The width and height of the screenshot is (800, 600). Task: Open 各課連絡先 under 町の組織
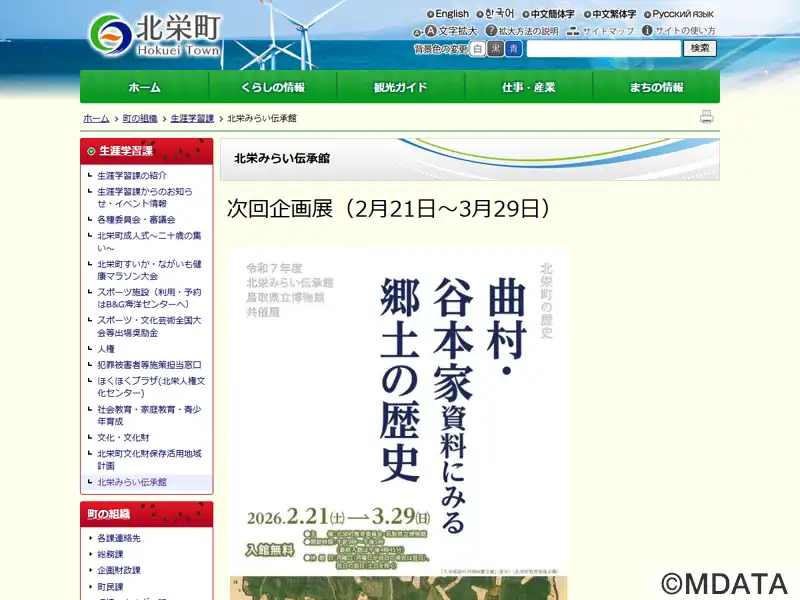(x=119, y=538)
